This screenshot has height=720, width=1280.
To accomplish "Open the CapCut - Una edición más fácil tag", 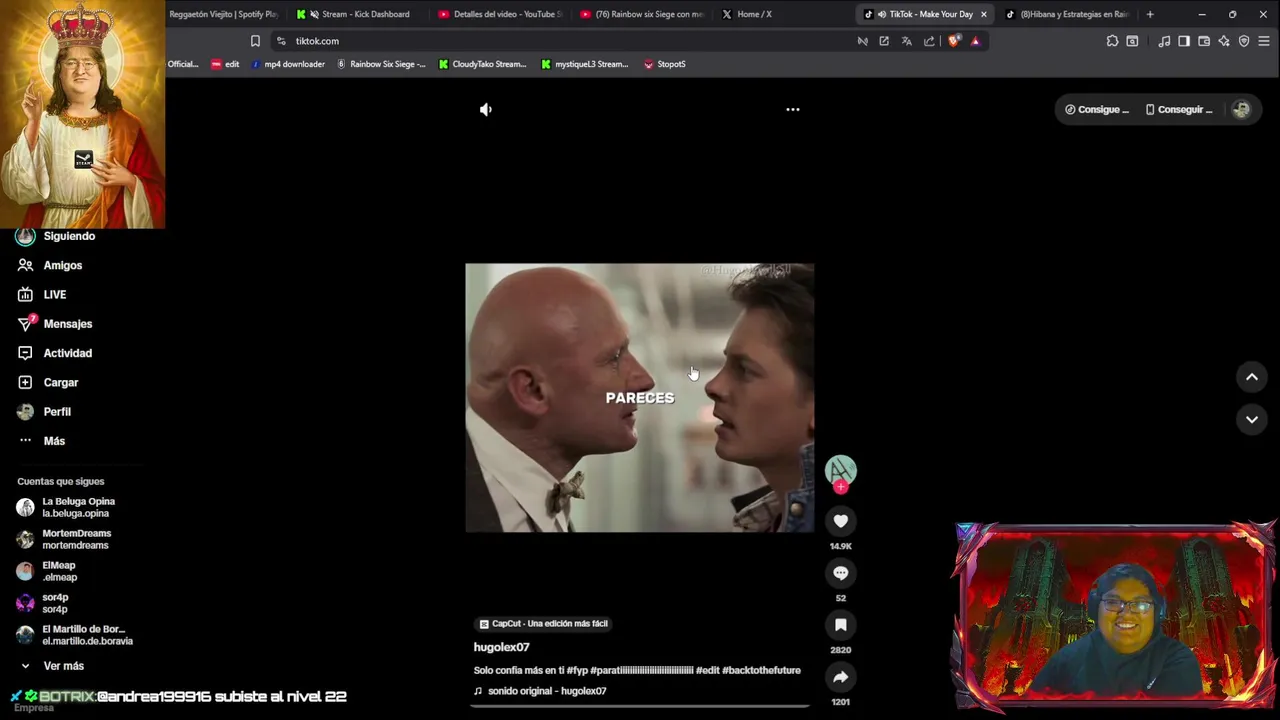I will pyautogui.click(x=543, y=624).
